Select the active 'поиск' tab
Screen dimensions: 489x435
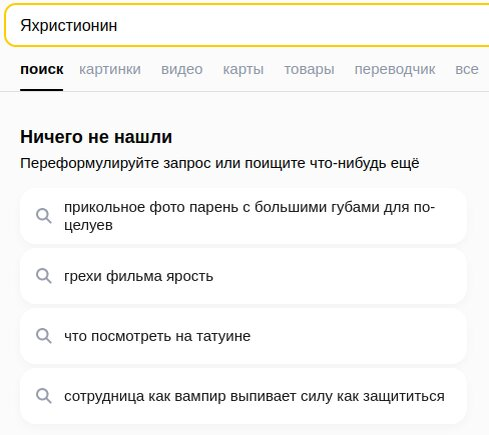point(42,69)
